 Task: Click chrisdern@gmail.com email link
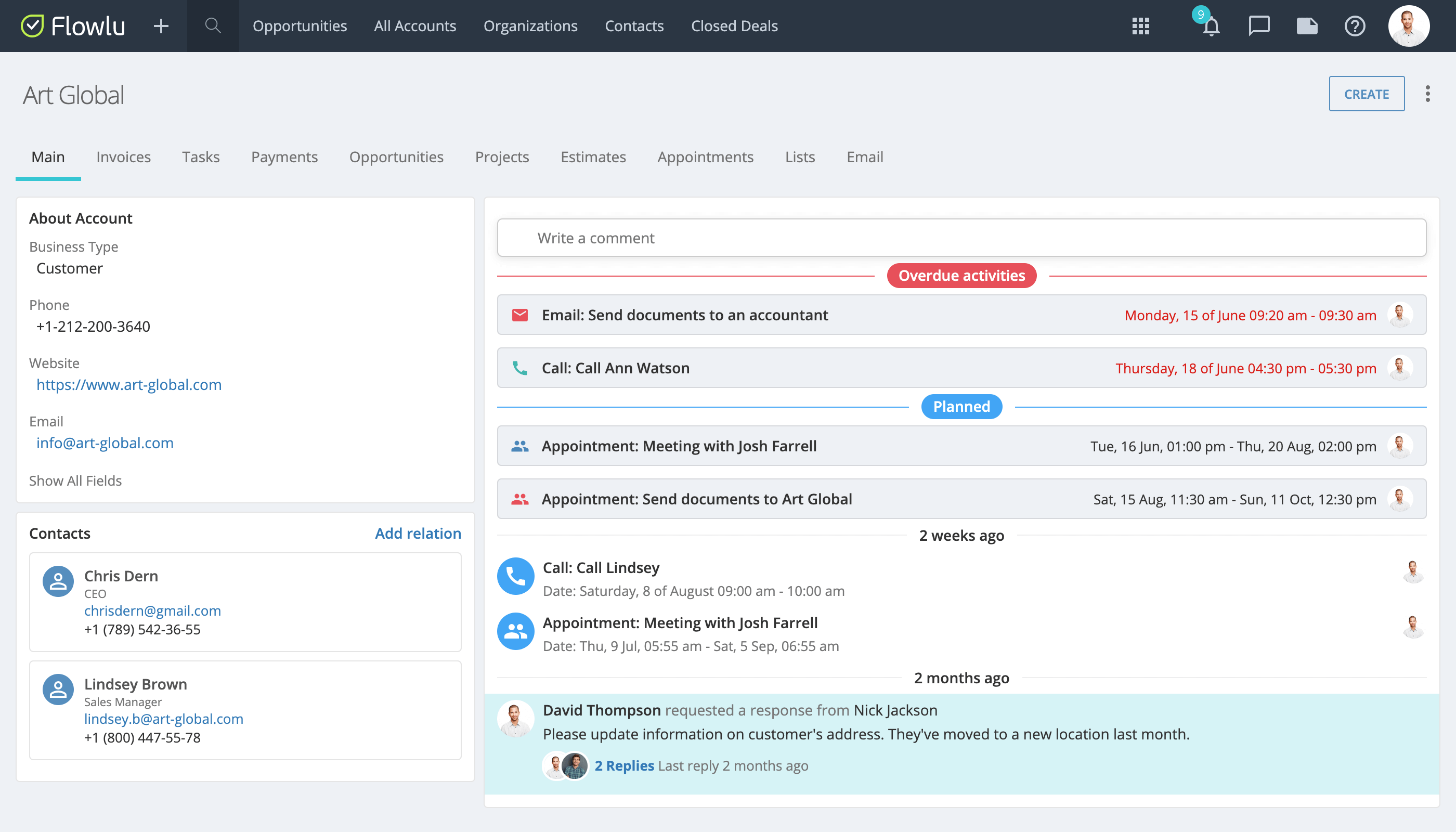(x=152, y=610)
